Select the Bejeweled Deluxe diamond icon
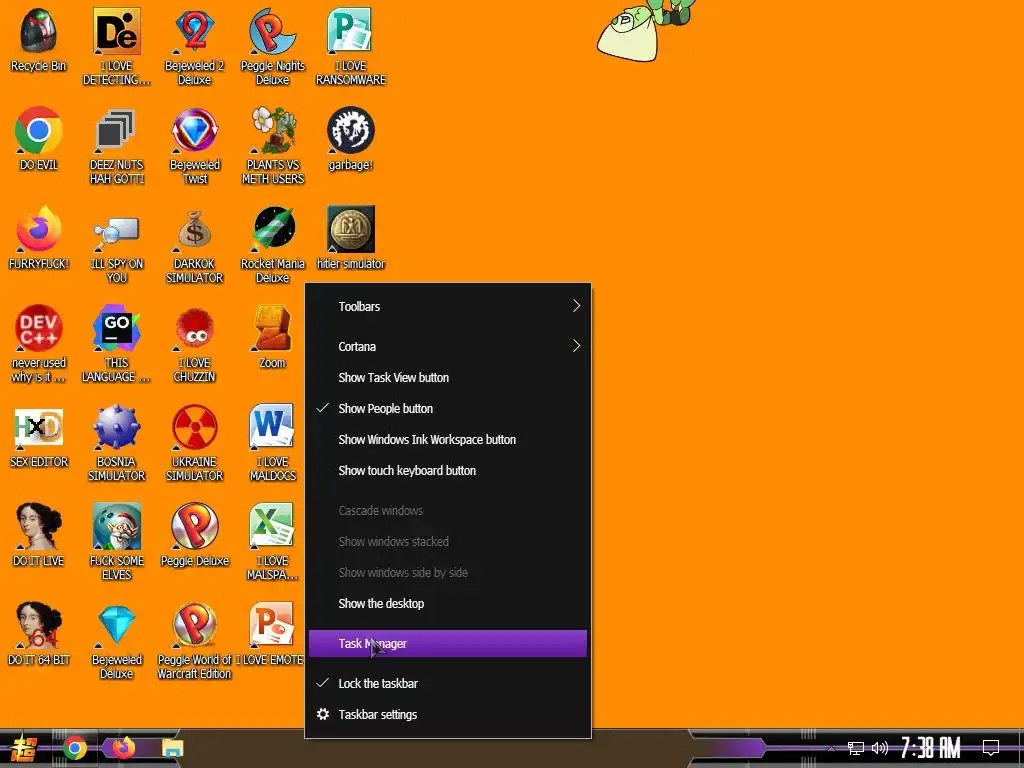Screen dimensions: 1024x768 click(116, 625)
